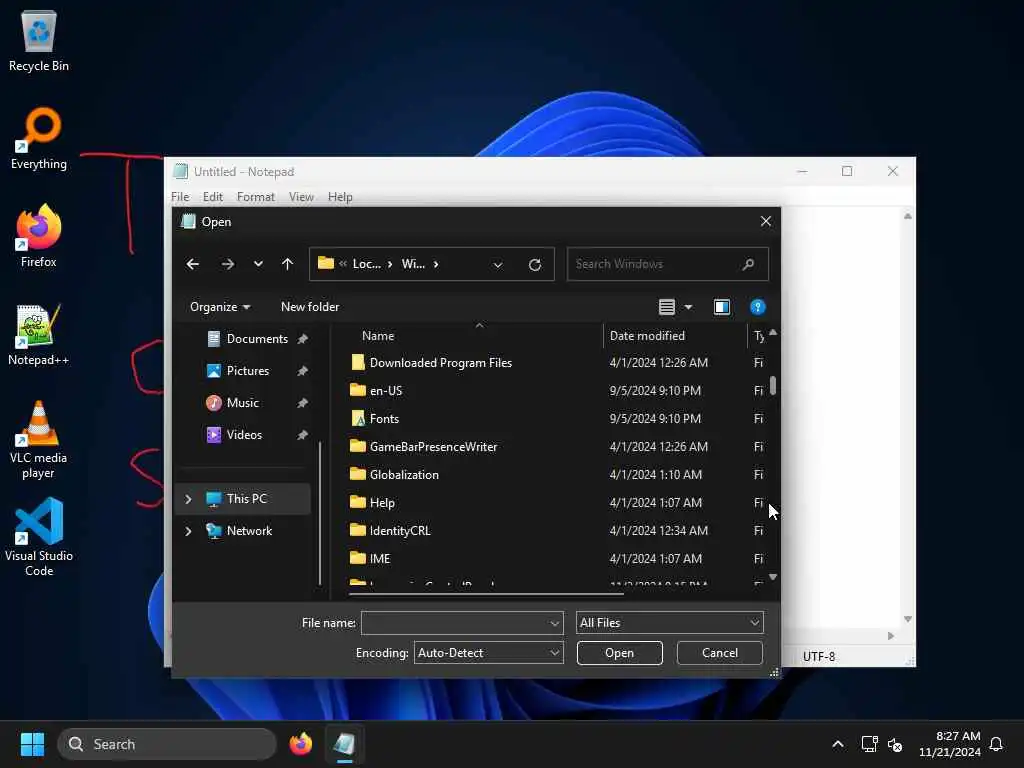Click the pin icon beside Music

pos(302,403)
